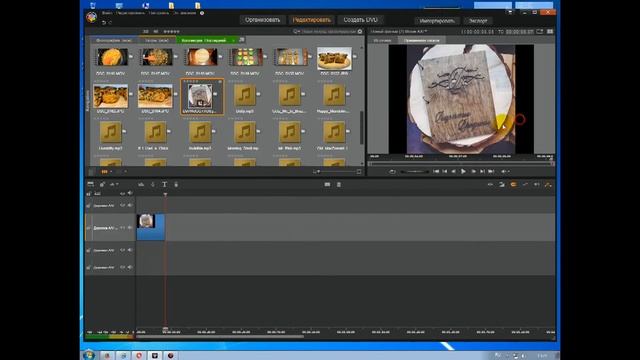Toggle the 3D library filter

156,31
